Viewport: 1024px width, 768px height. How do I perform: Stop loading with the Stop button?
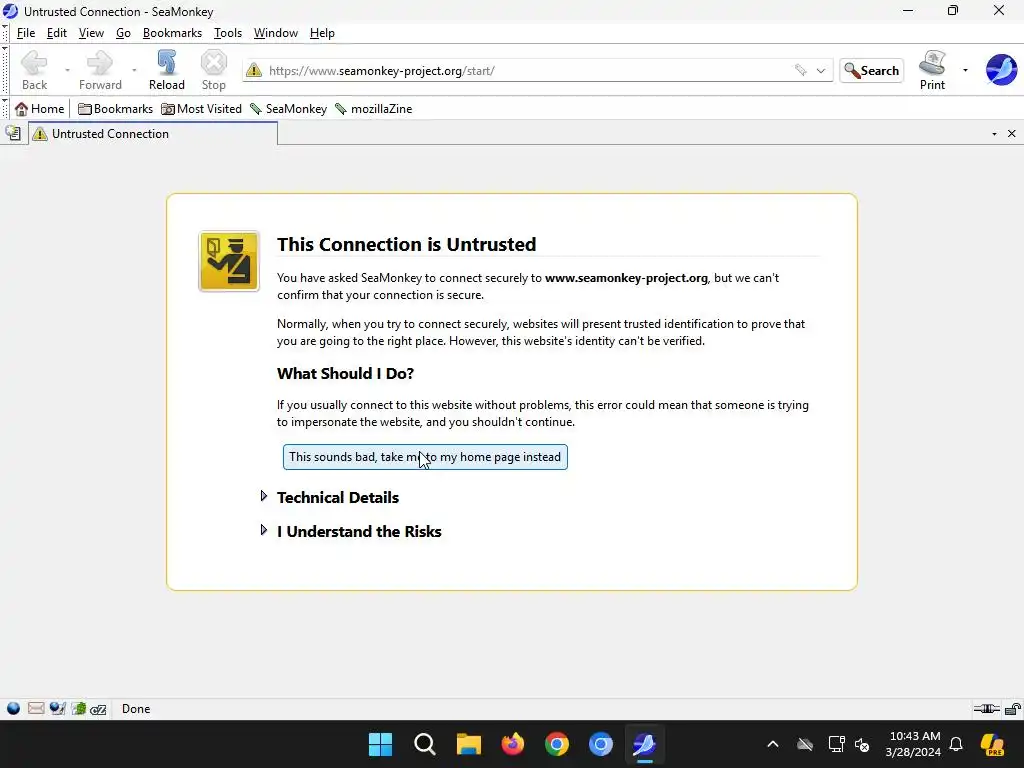[x=214, y=70]
